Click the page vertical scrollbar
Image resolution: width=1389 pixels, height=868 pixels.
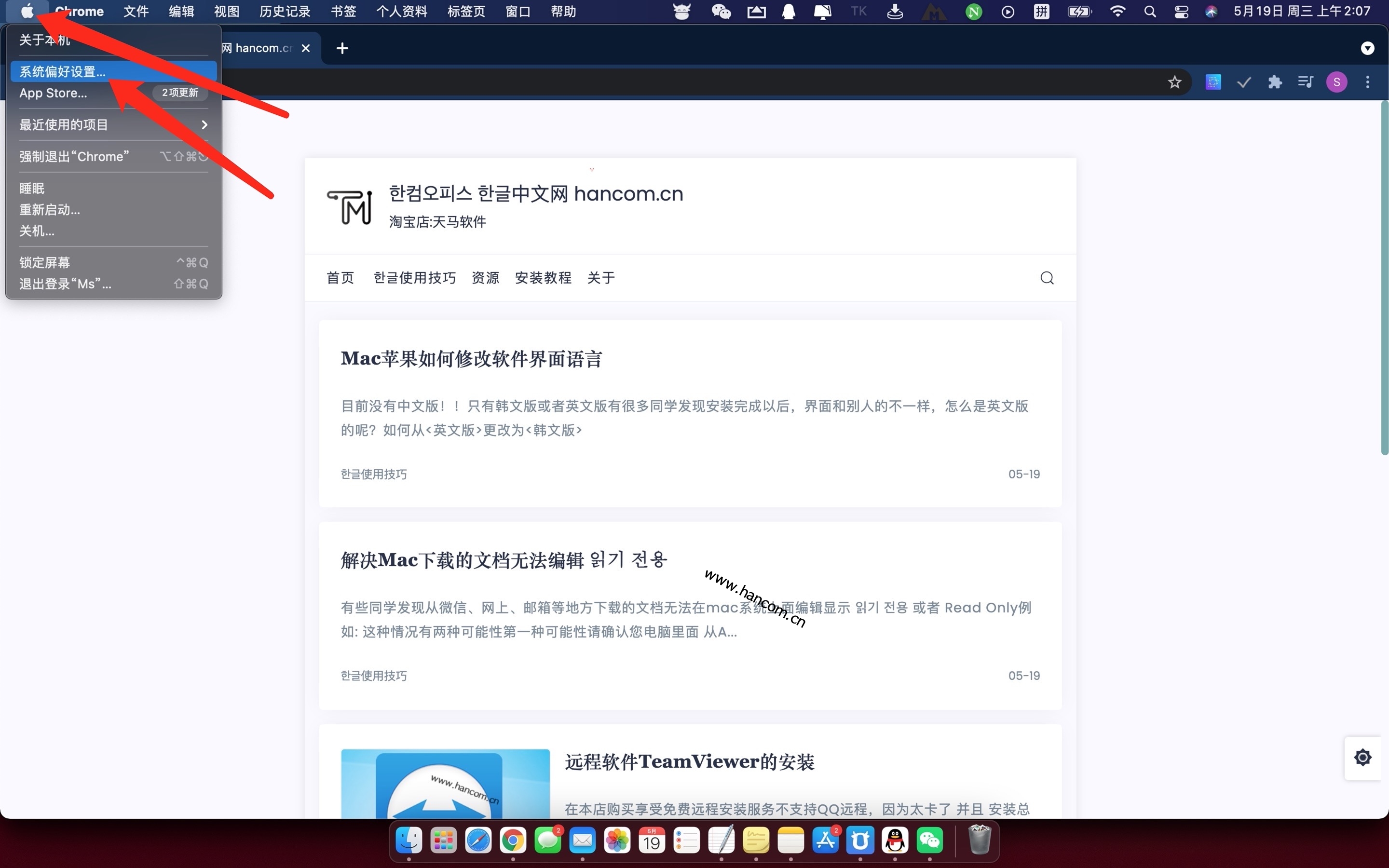[1384, 278]
